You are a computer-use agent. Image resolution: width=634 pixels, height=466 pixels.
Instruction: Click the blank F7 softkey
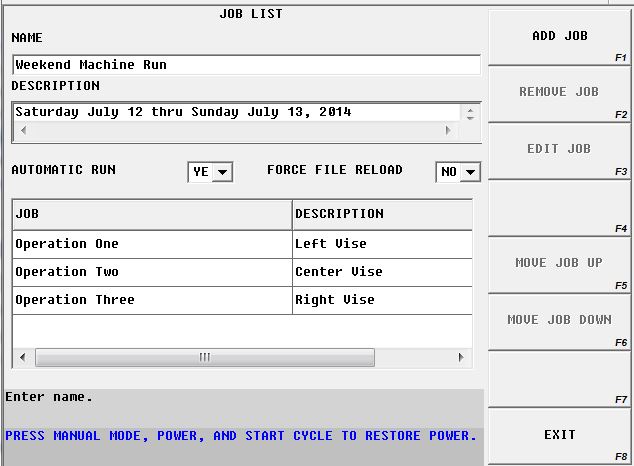[559, 379]
